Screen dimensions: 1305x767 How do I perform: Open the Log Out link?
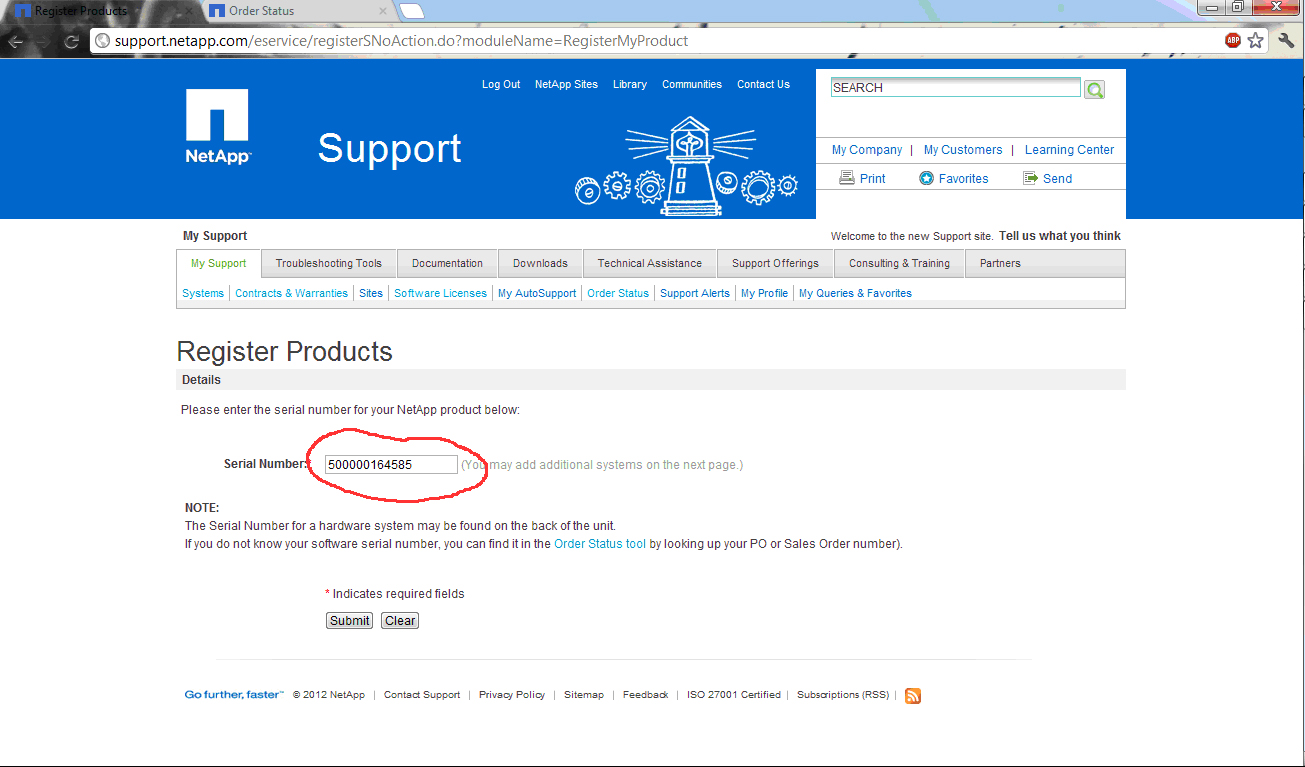pyautogui.click(x=501, y=85)
